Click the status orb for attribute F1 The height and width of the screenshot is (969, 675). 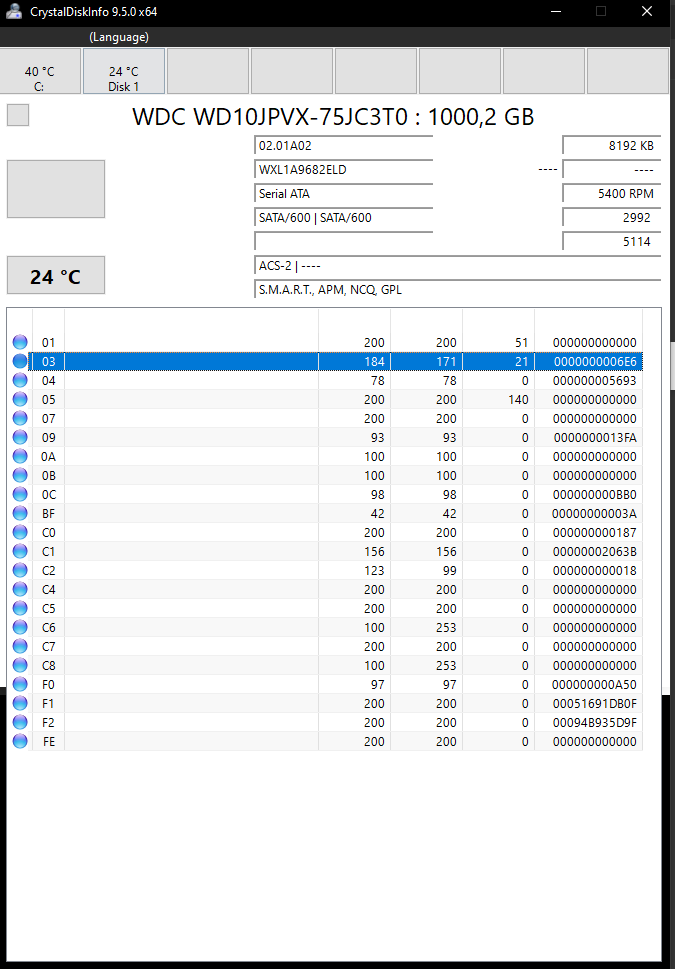[x=20, y=703]
